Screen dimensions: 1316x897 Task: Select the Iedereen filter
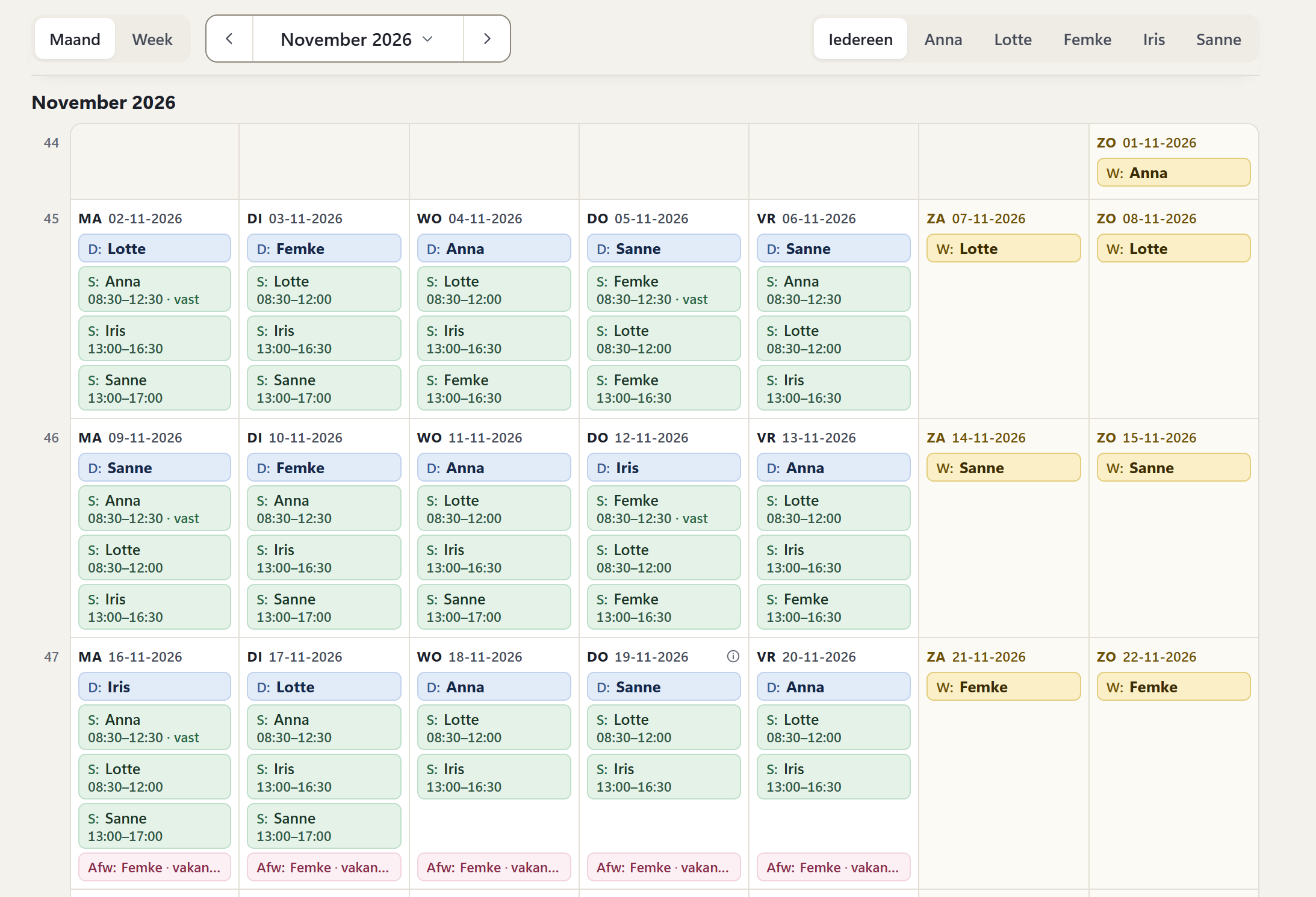pos(860,39)
